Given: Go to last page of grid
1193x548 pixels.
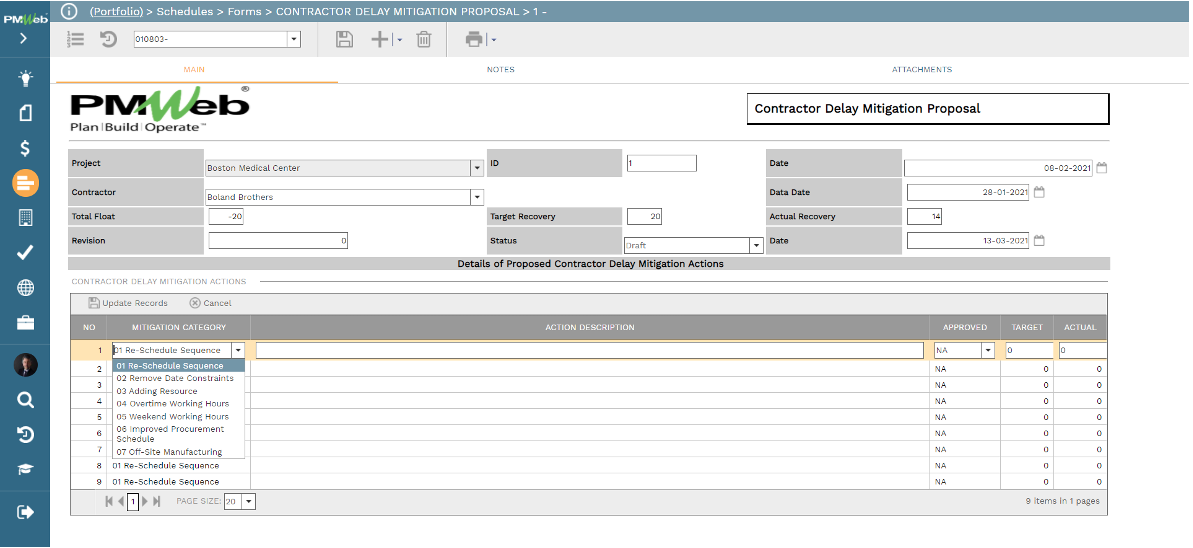Looking at the screenshot, I should point(157,502).
